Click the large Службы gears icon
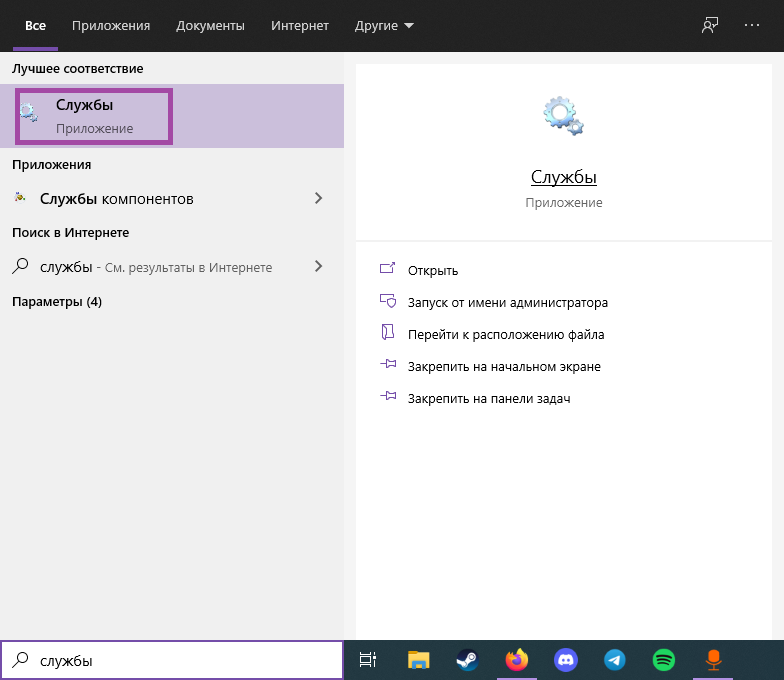The height and width of the screenshot is (680, 784). click(x=564, y=116)
